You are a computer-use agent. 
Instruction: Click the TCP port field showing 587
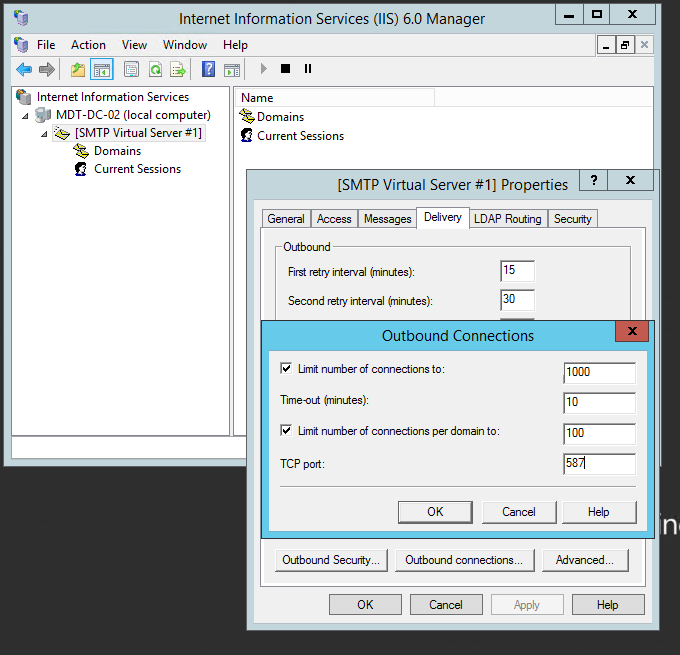tap(599, 464)
